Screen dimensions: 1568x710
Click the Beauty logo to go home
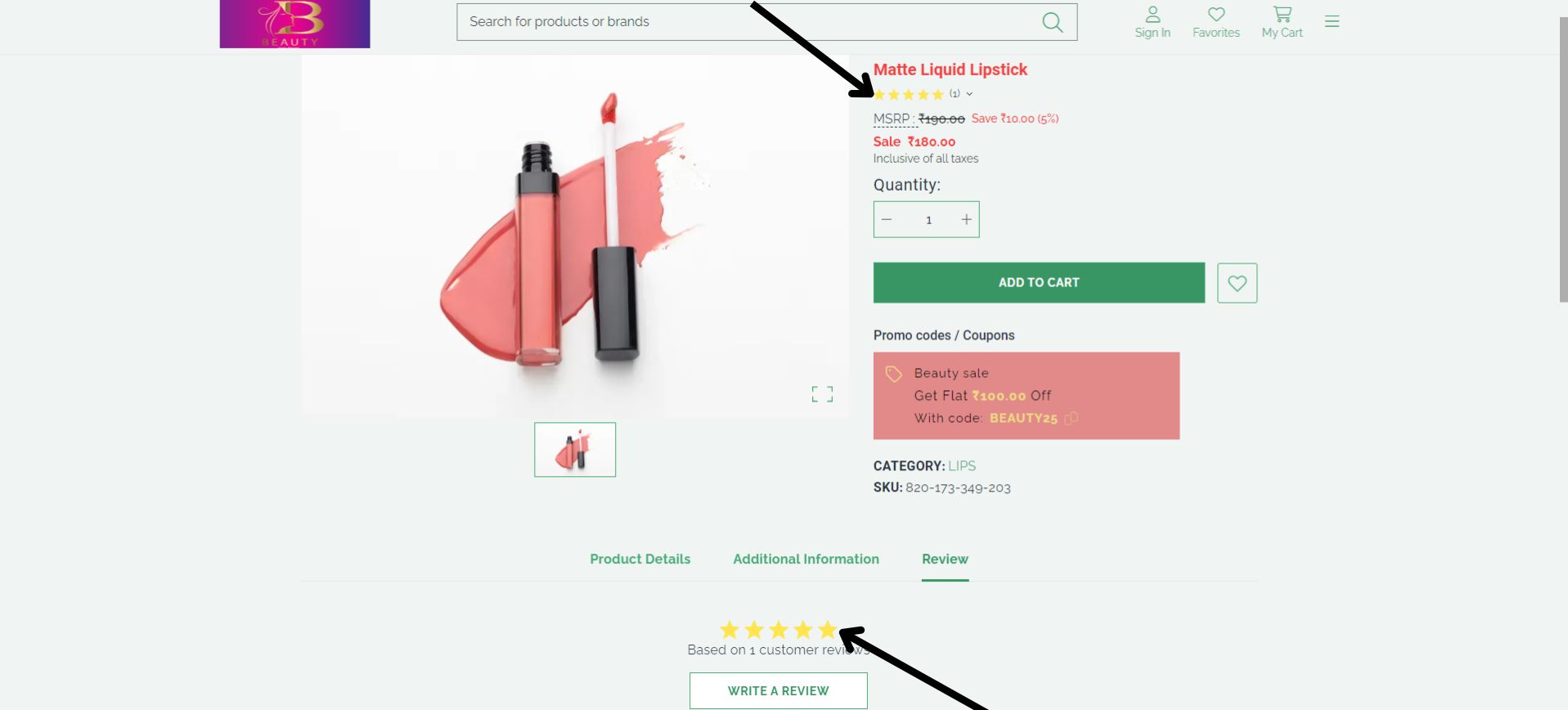pos(294,24)
